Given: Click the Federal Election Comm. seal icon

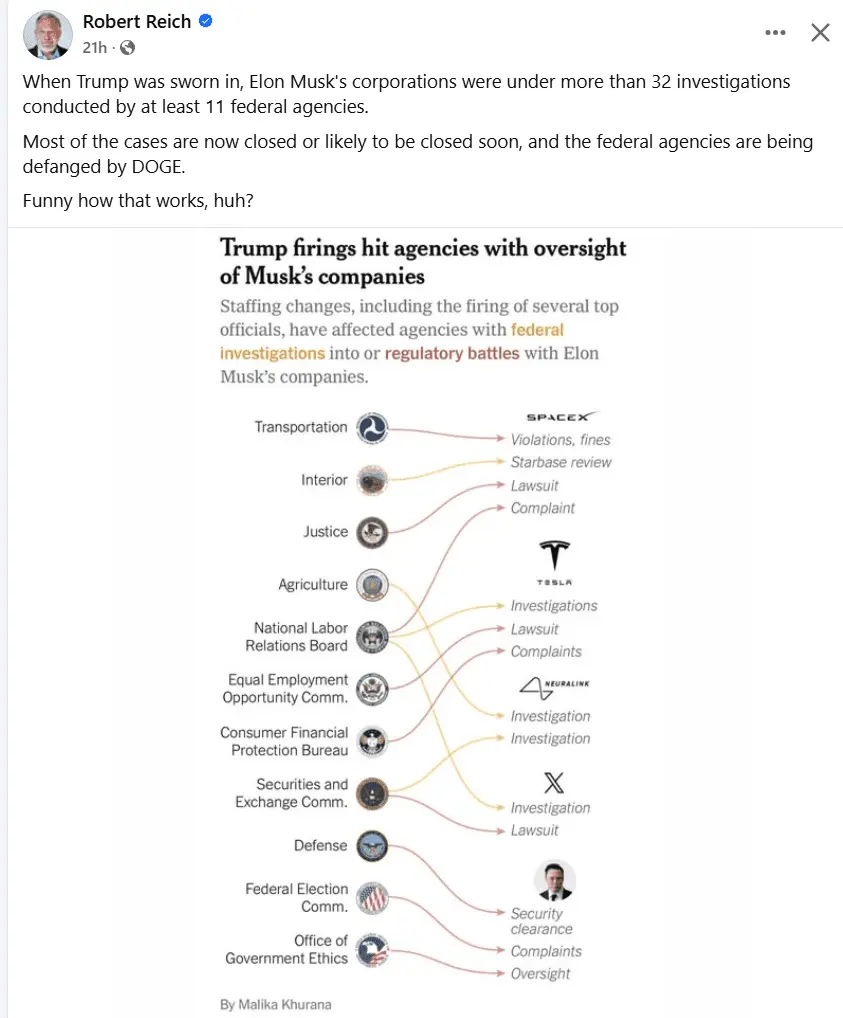Looking at the screenshot, I should tap(371, 898).
